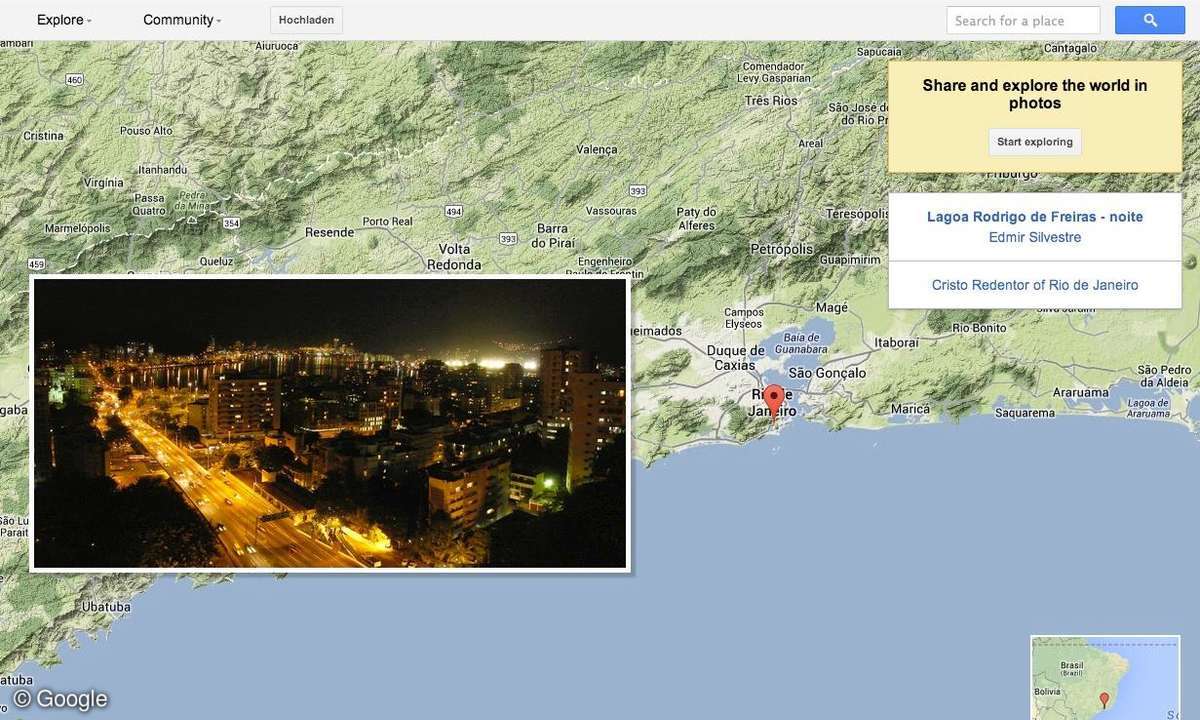Image resolution: width=1200 pixels, height=720 pixels.
Task: Open the night city photo thumbnail
Action: tap(330, 423)
